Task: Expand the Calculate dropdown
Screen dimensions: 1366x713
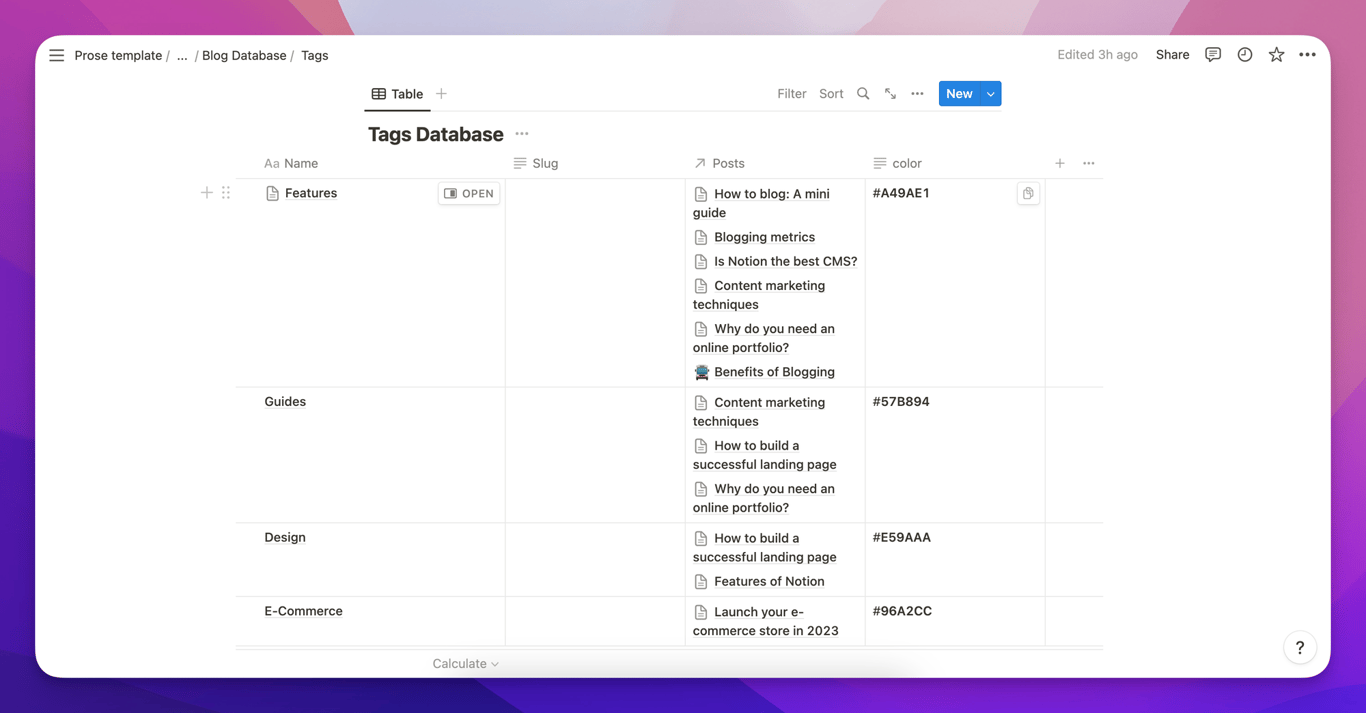Action: click(x=465, y=663)
